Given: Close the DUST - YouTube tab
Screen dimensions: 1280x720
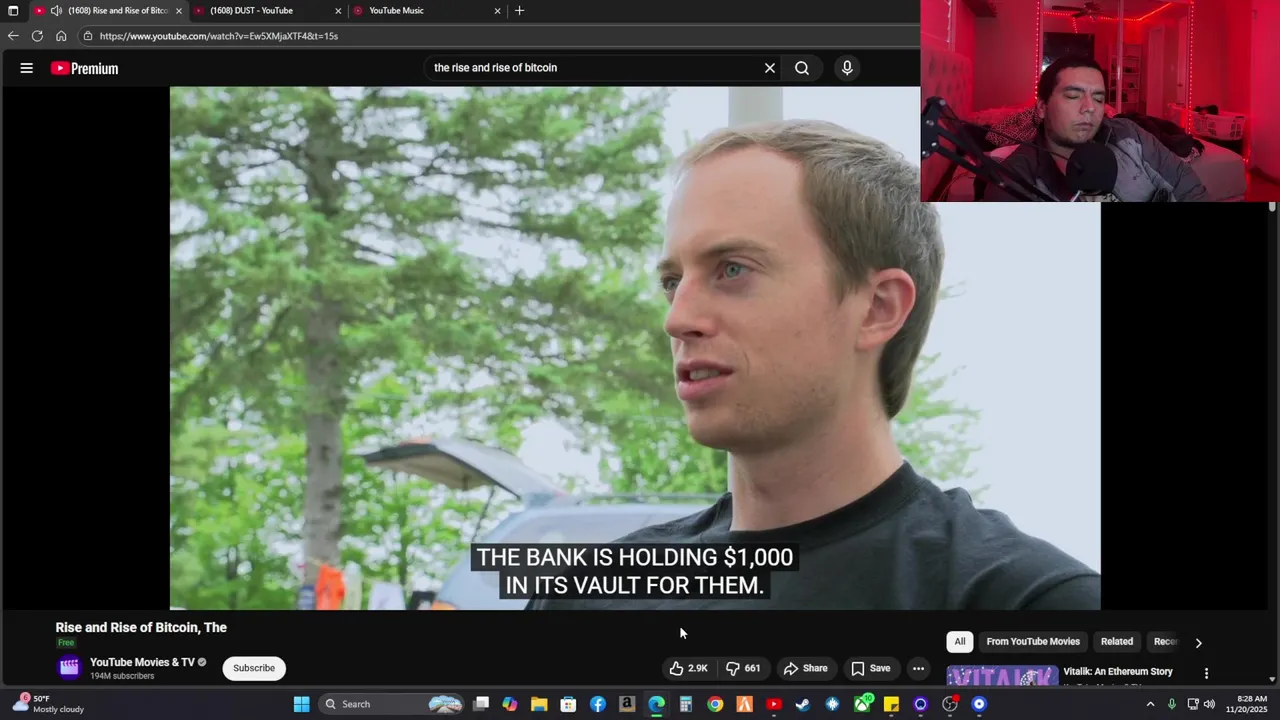Looking at the screenshot, I should point(338,11).
